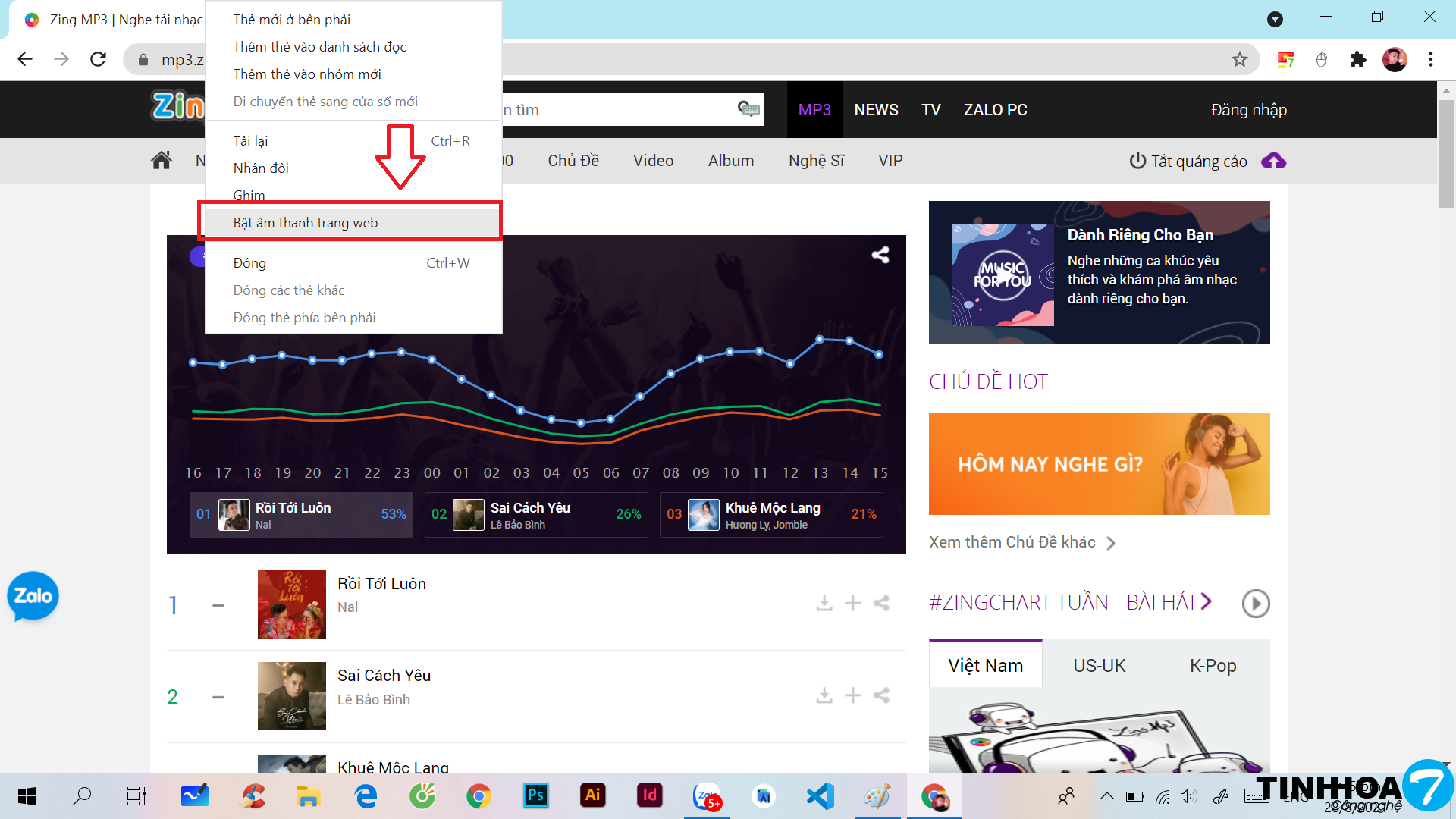Open the Nghệ Sĩ navigation link
Screen dimensions: 1456x819
coord(816,161)
